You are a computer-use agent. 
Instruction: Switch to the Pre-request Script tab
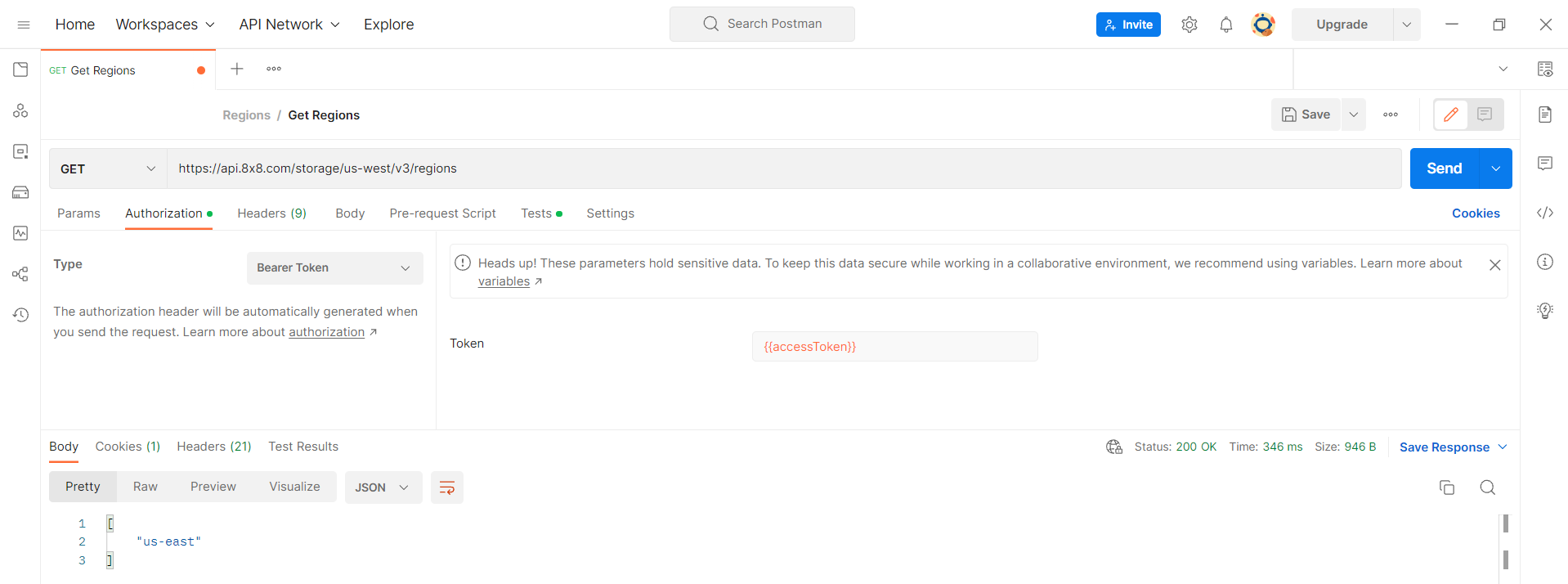(442, 213)
